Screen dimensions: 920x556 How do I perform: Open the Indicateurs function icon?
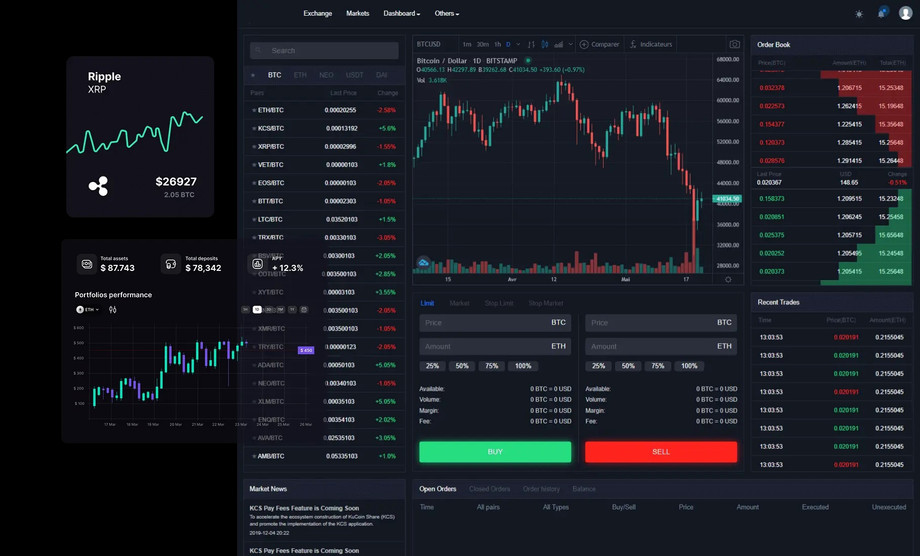pyautogui.click(x=632, y=44)
